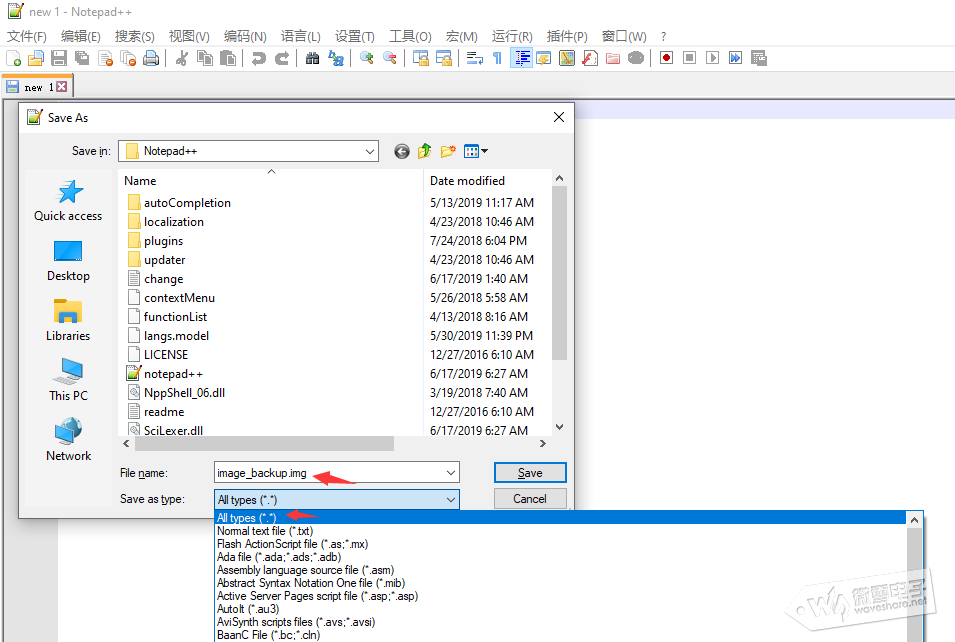This screenshot has height=642, width=955.
Task: Click the Cancel button
Action: [530, 498]
